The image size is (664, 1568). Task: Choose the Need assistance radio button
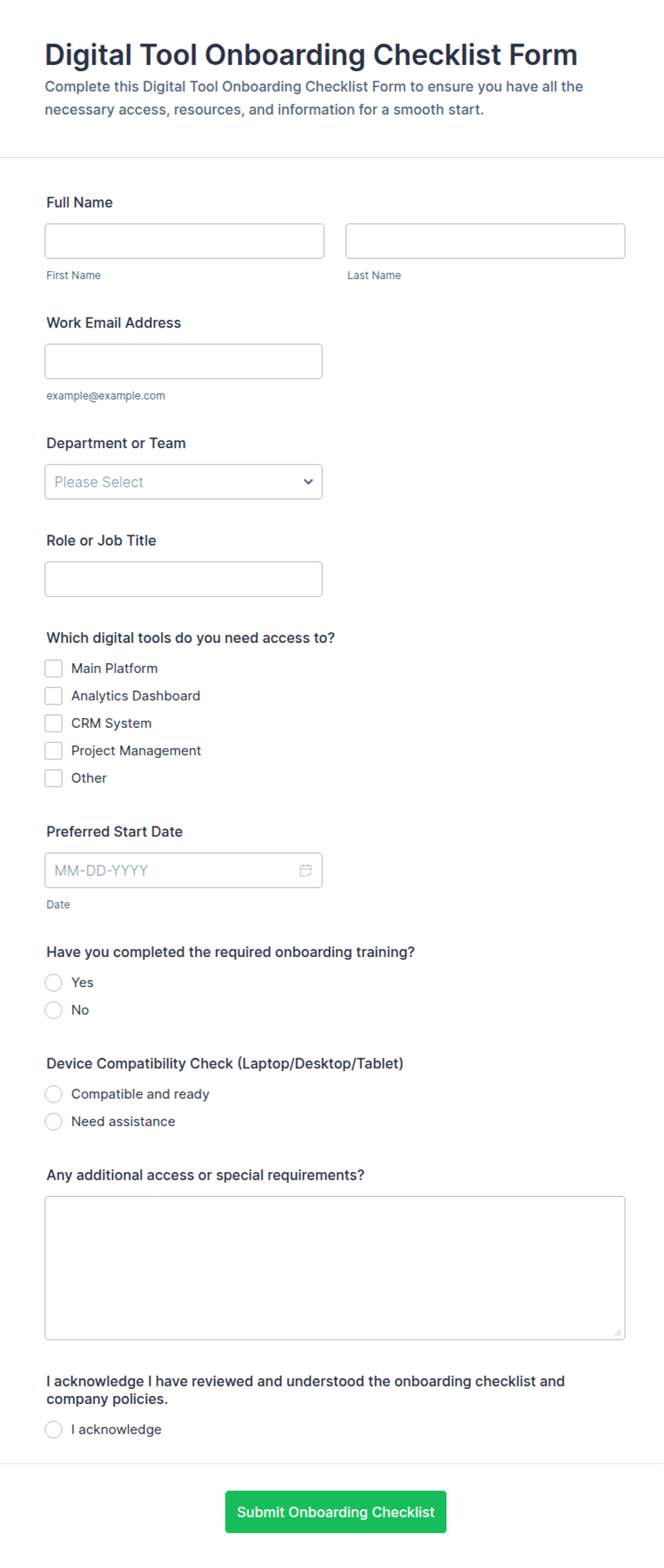[54, 1121]
